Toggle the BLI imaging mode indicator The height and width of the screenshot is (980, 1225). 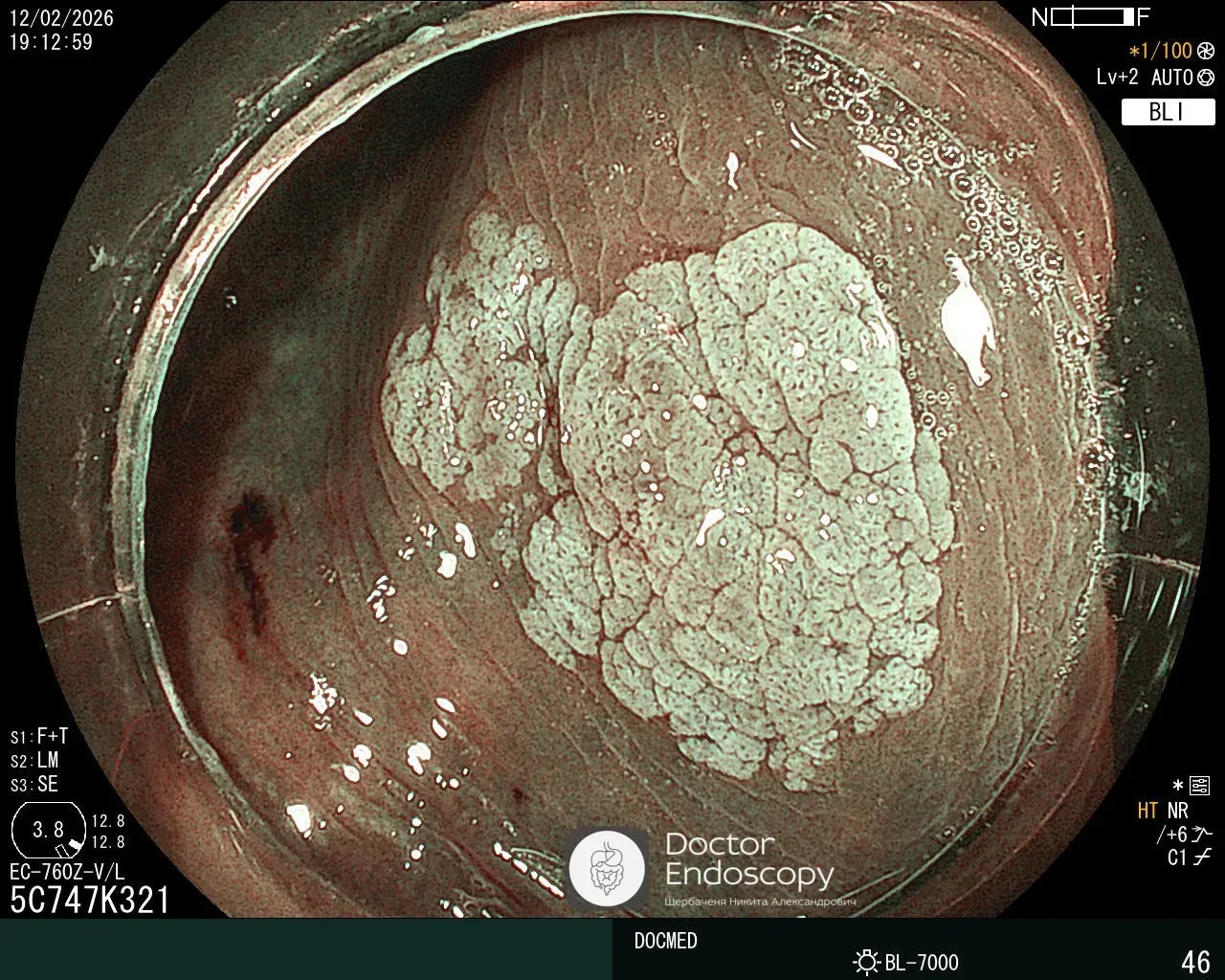(x=1167, y=112)
